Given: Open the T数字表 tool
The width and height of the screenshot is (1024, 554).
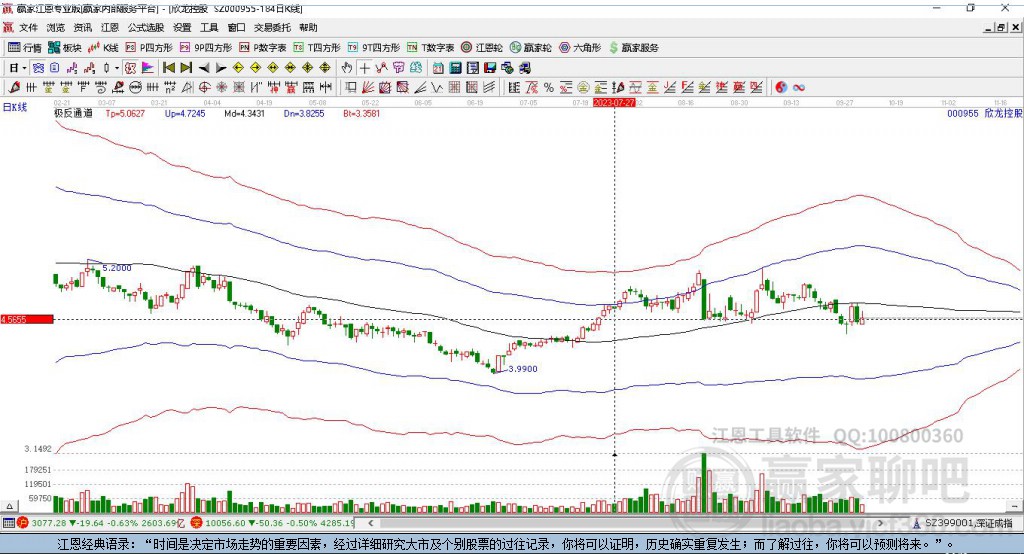Looking at the screenshot, I should click(x=430, y=48).
